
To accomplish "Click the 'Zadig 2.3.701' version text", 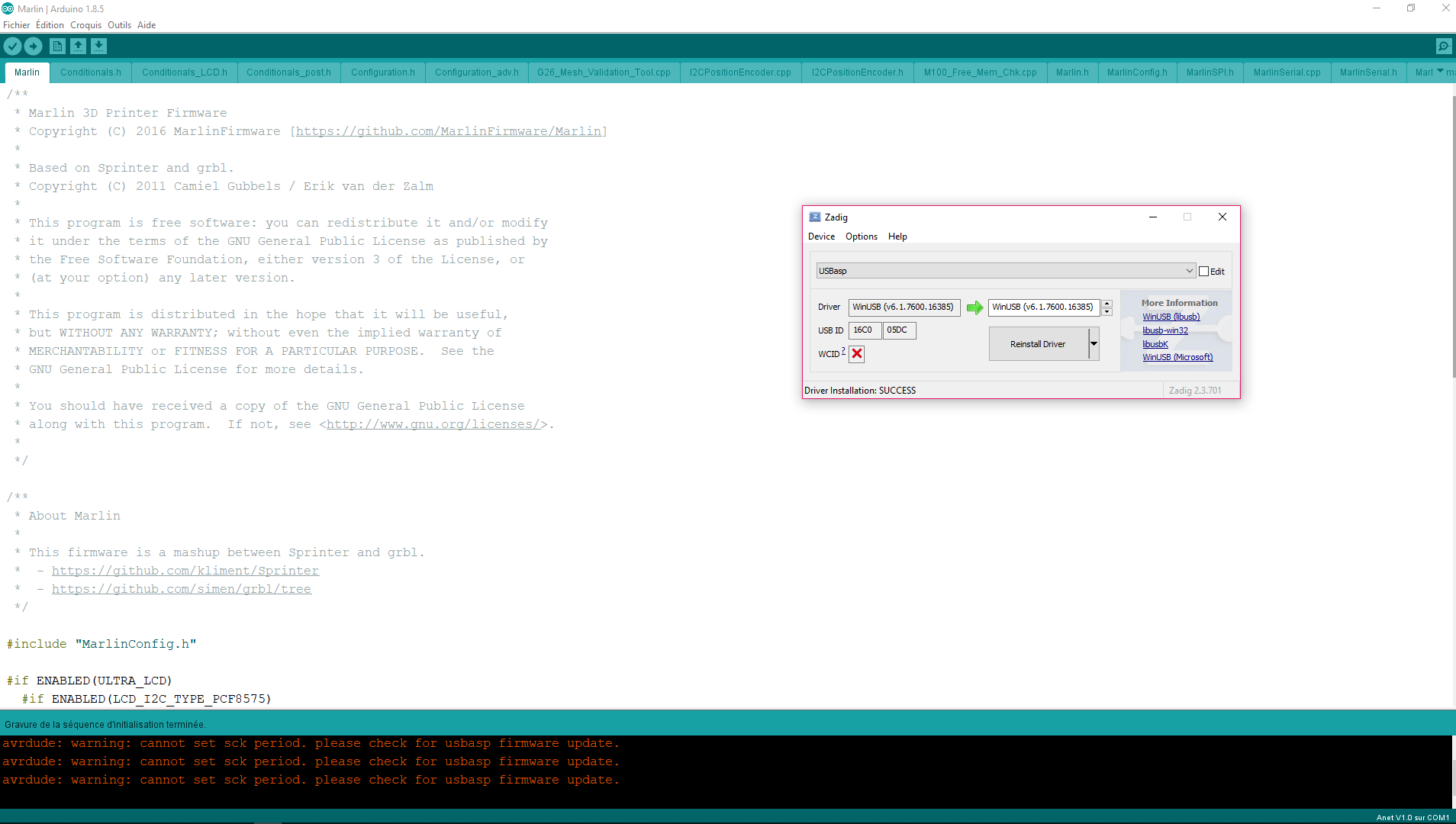I will pyautogui.click(x=1195, y=391).
